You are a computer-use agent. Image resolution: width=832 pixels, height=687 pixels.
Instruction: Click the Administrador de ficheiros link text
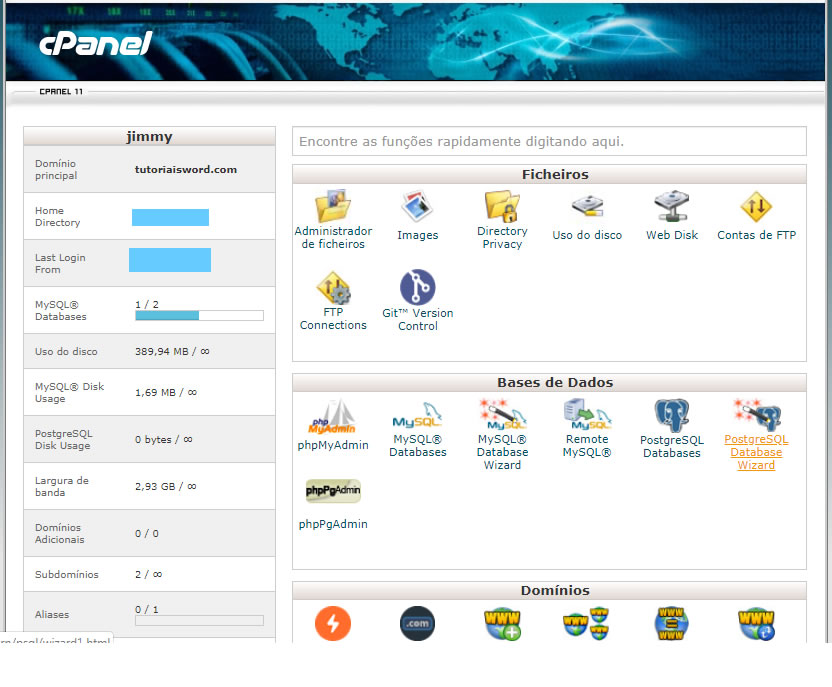(x=333, y=238)
